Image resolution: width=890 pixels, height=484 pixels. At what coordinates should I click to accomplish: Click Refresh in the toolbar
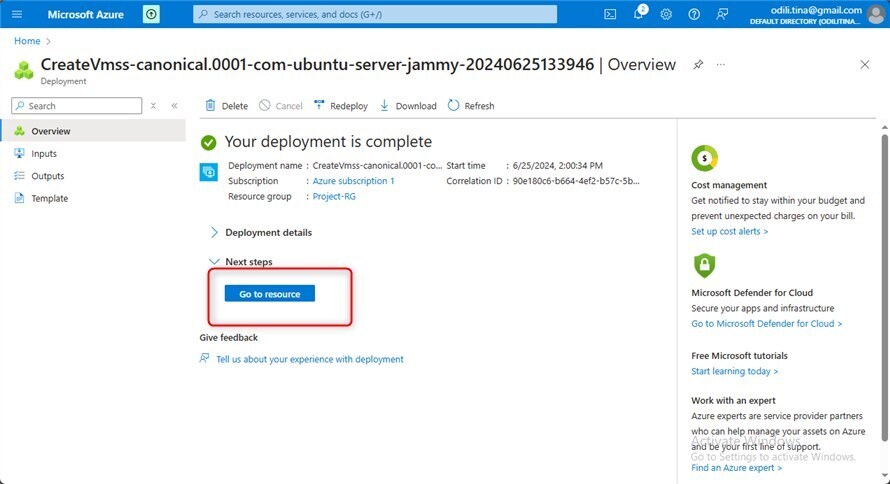[471, 106]
